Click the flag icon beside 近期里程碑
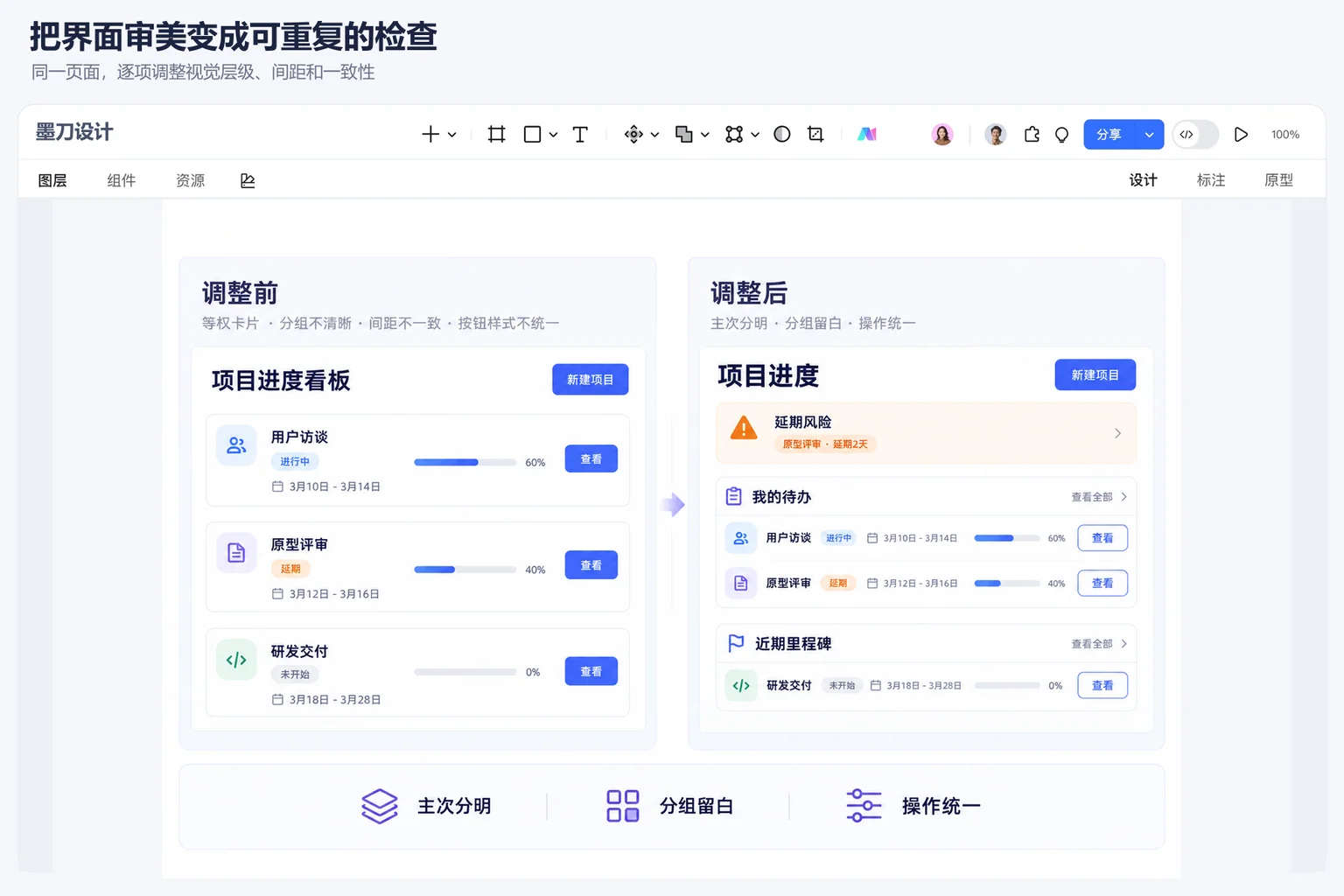 (x=736, y=643)
